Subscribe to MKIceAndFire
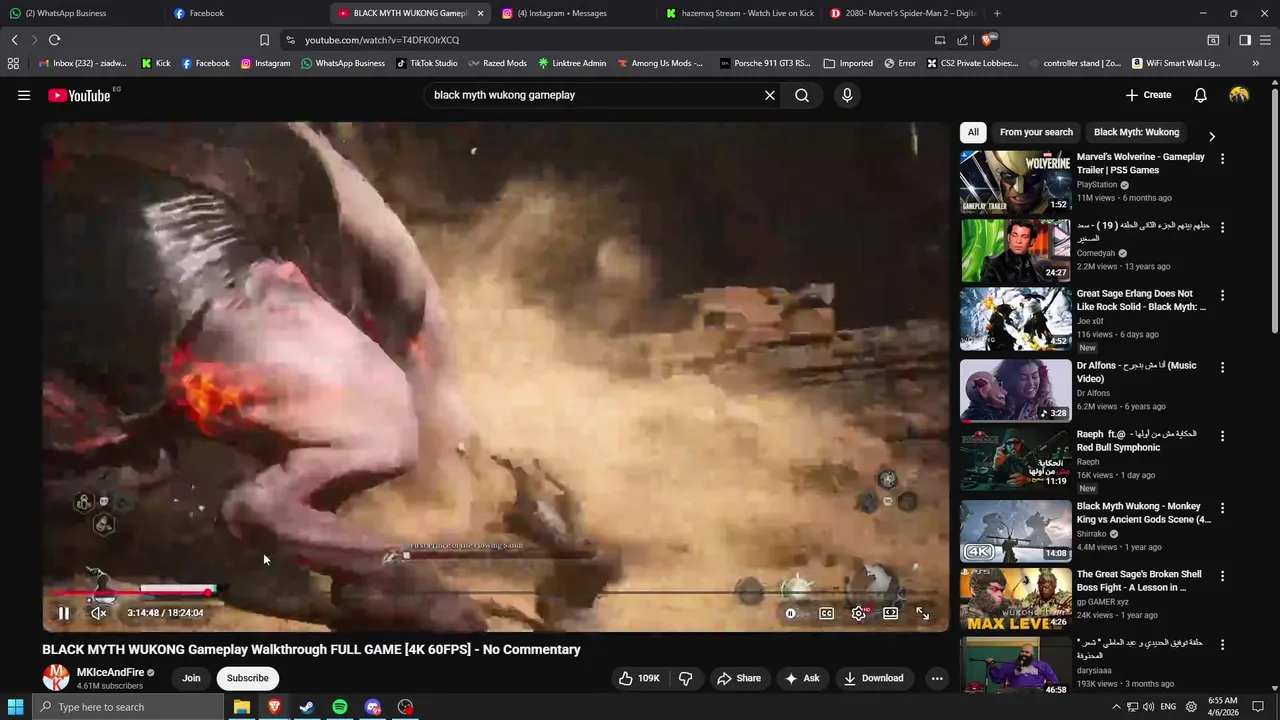This screenshot has height=720, width=1280. 247,678
